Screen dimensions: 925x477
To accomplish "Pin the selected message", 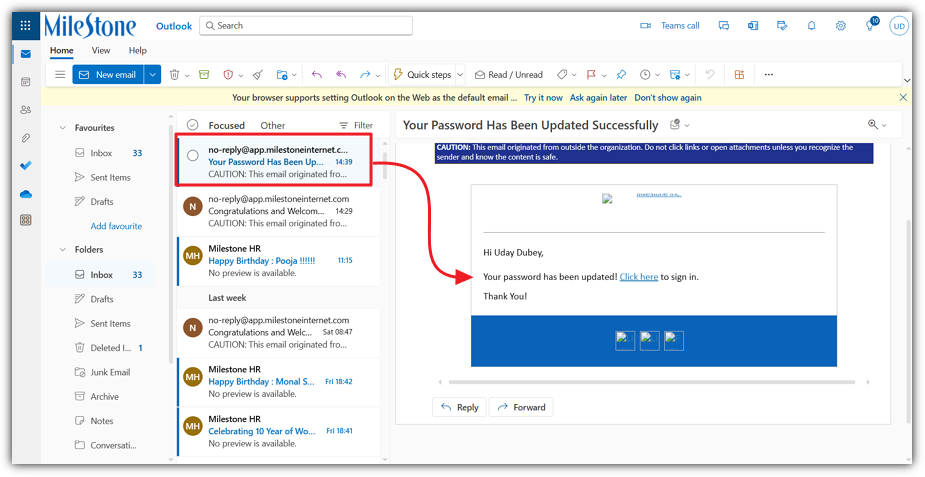I will click(621, 75).
